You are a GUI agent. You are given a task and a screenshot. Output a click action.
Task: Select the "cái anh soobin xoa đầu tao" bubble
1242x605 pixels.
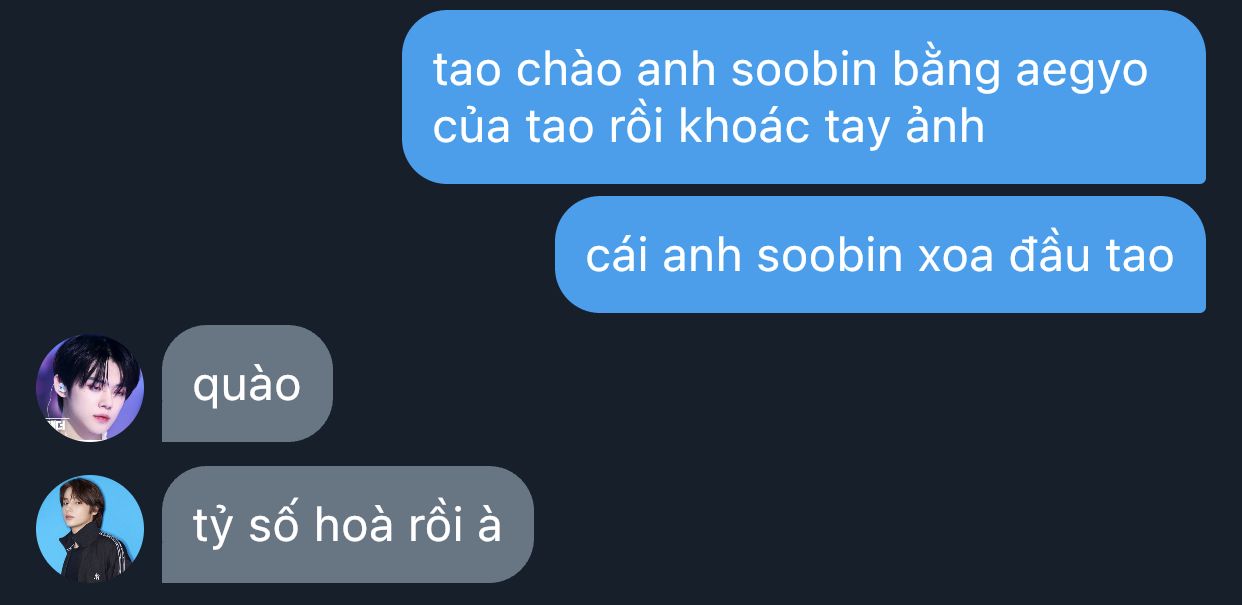pos(880,255)
